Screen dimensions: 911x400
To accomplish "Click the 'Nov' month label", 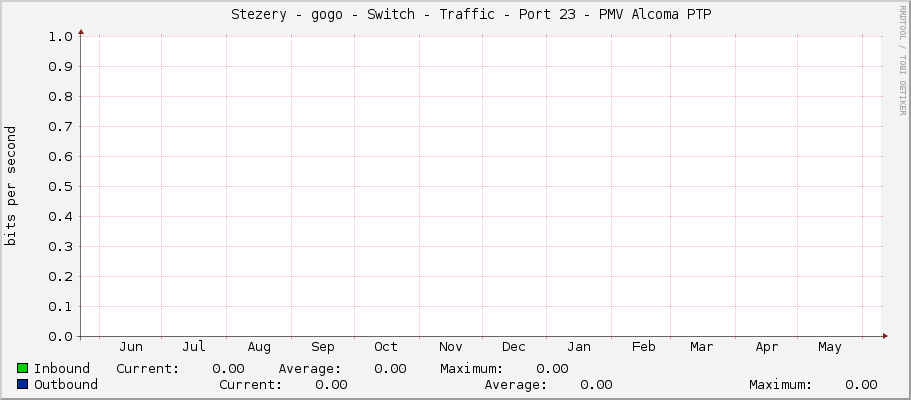I will [450, 347].
